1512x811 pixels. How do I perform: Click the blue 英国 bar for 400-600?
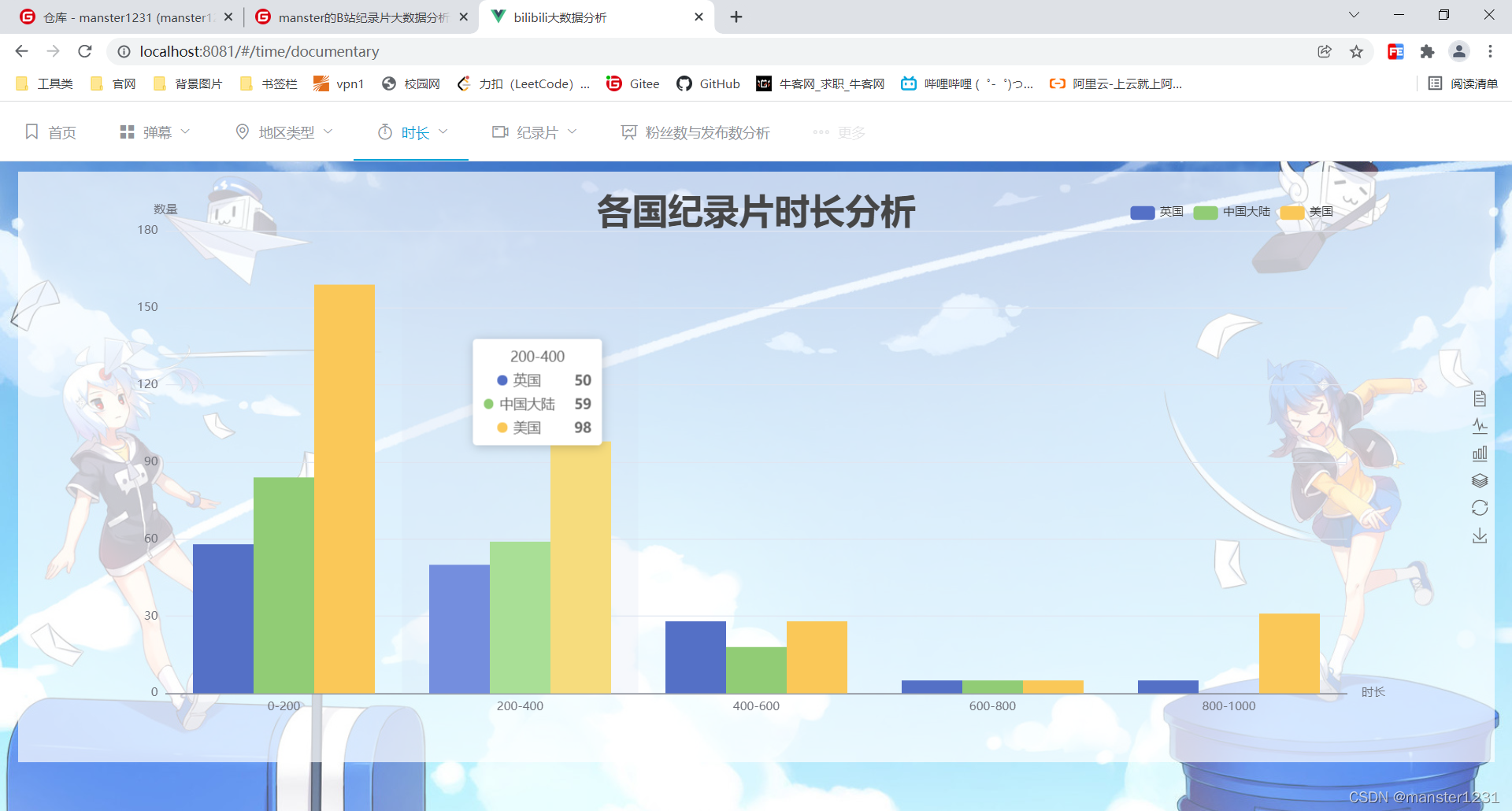pos(695,657)
